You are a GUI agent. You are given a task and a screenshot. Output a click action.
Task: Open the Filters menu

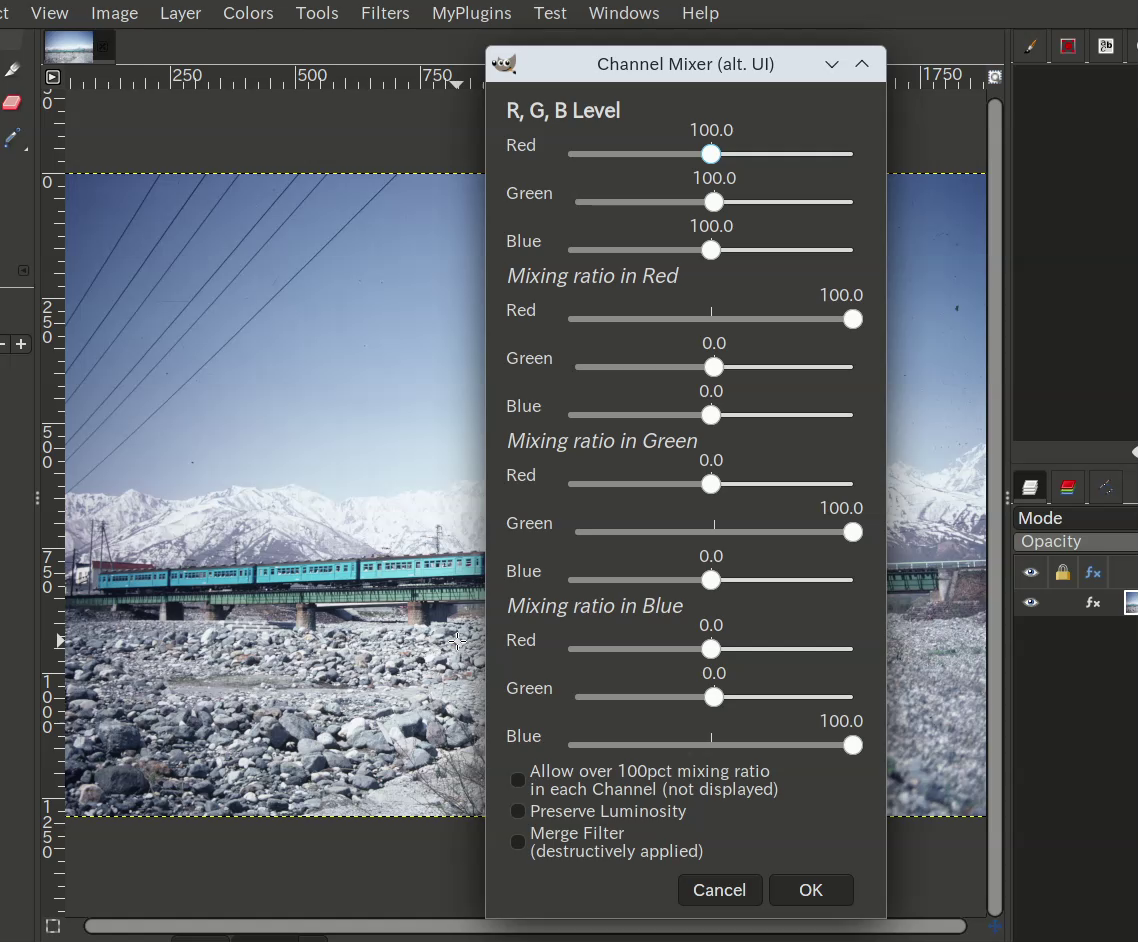(385, 13)
